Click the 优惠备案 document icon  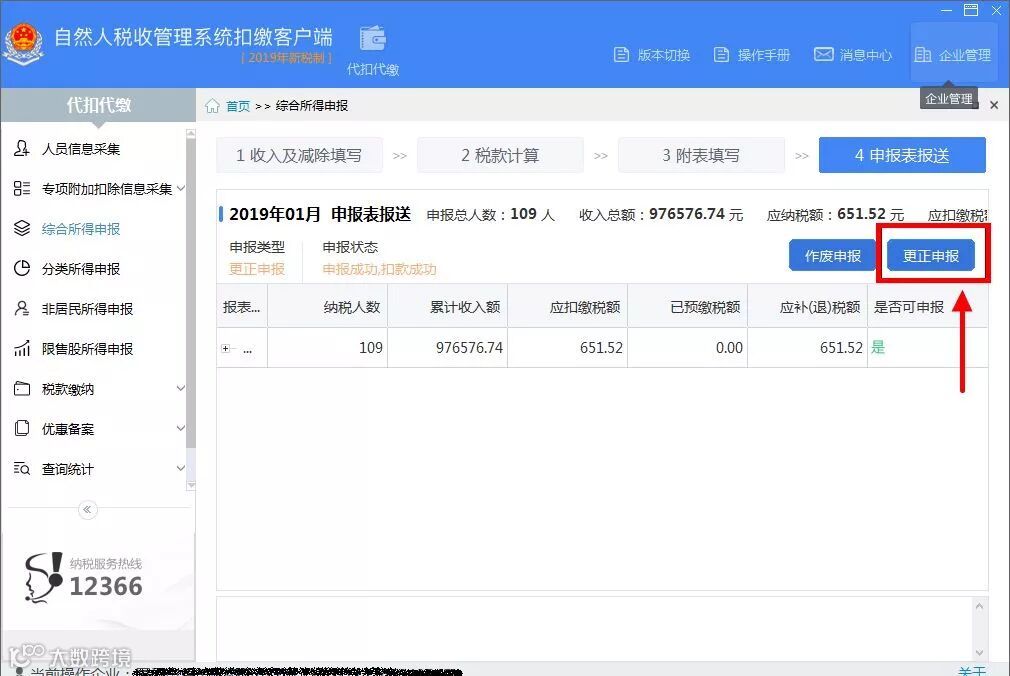[21, 429]
